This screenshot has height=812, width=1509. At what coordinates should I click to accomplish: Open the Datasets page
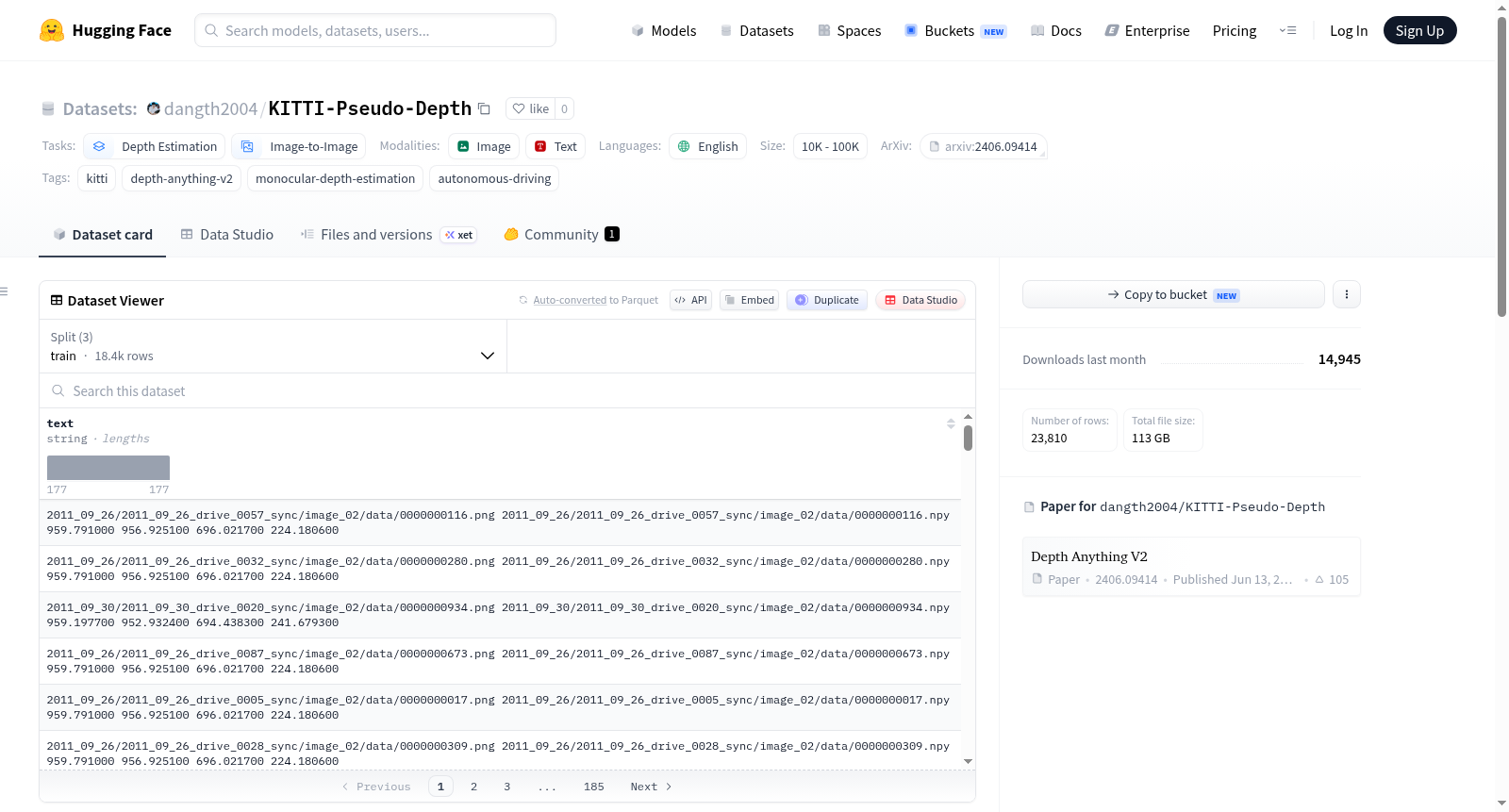(x=756, y=30)
